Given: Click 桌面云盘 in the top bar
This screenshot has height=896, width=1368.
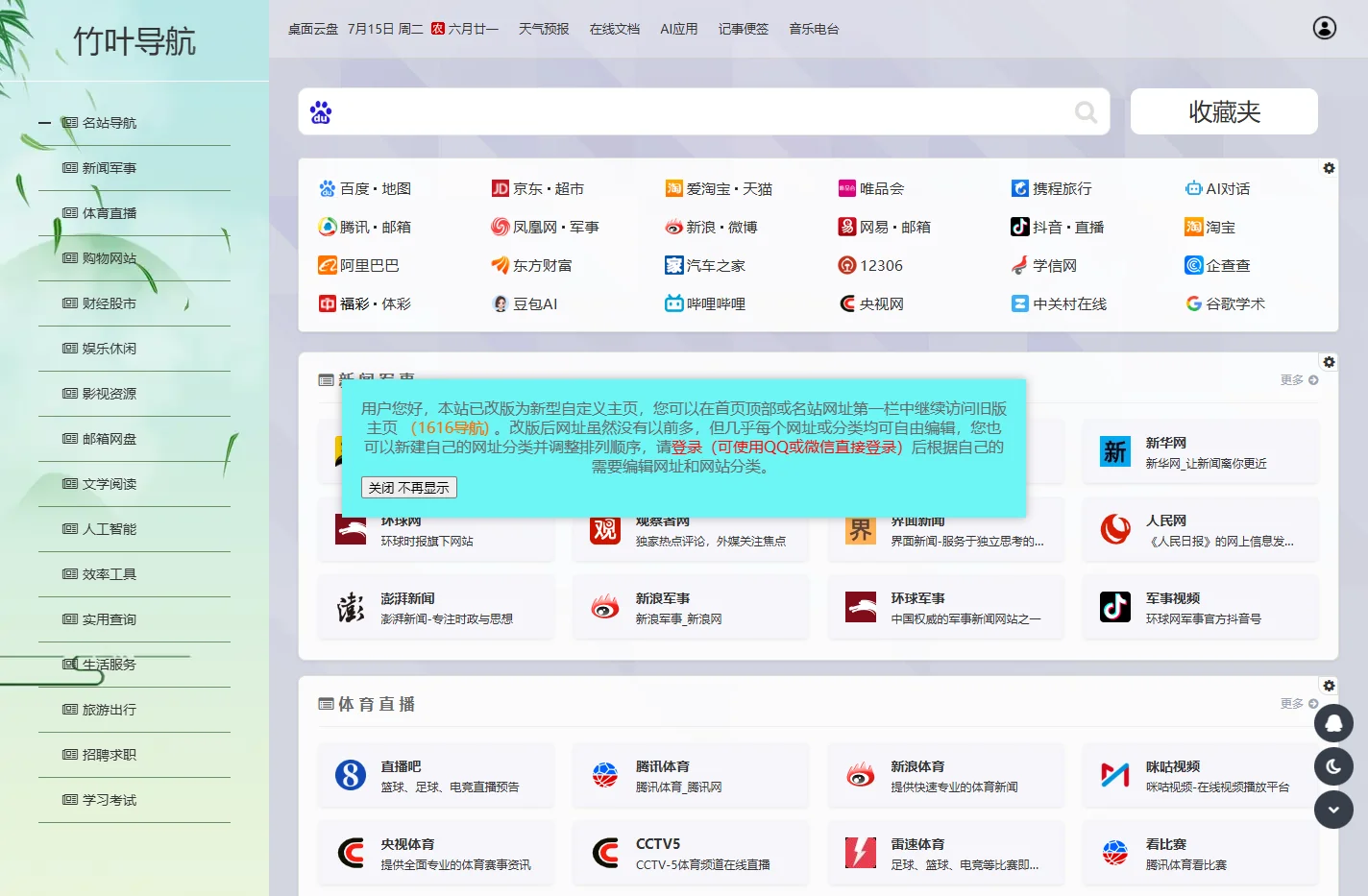Looking at the screenshot, I should 313,29.
